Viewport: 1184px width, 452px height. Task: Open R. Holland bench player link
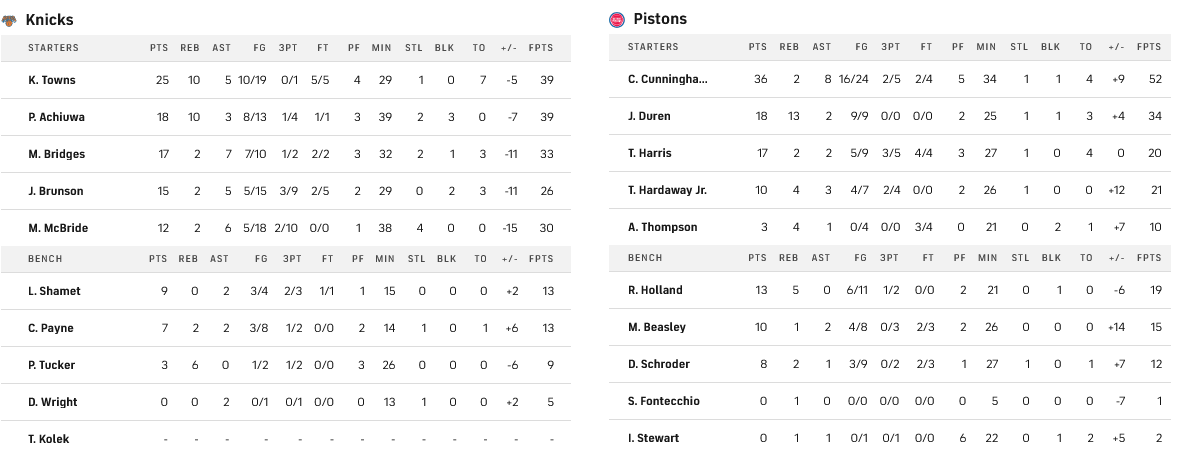[x=655, y=290]
